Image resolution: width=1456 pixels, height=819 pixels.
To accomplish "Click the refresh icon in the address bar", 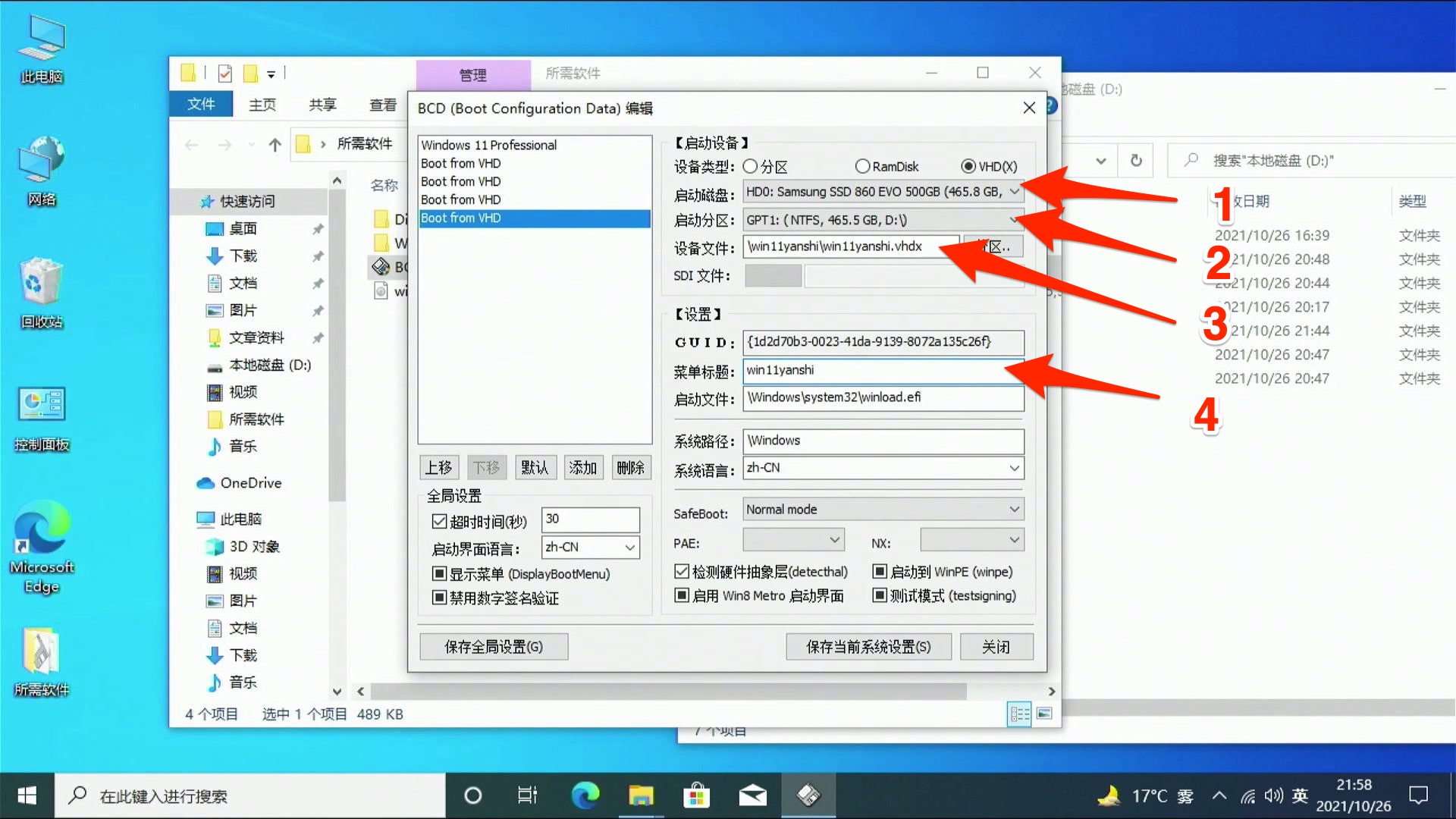I will (1135, 160).
